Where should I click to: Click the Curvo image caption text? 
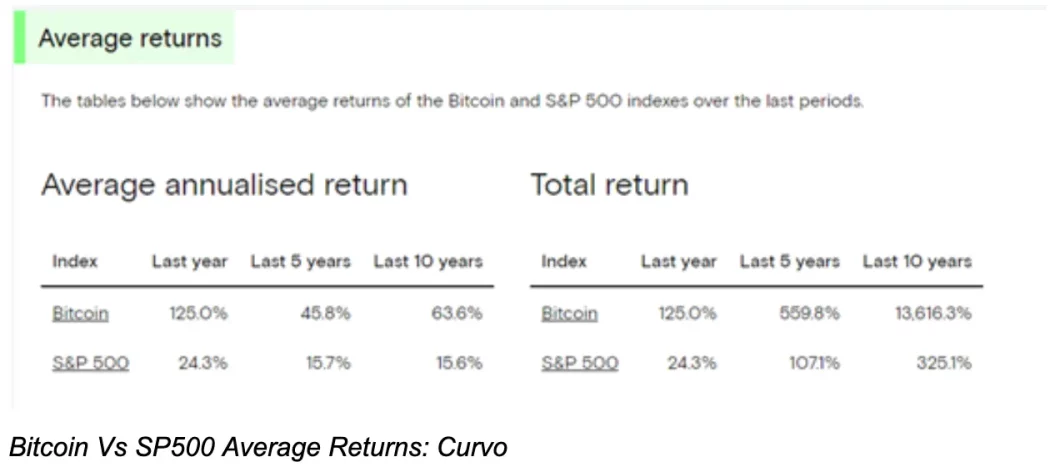[258, 449]
